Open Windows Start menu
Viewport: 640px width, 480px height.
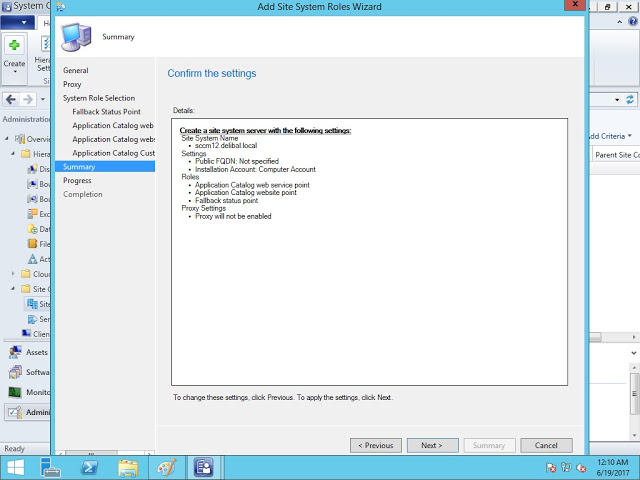[16, 467]
